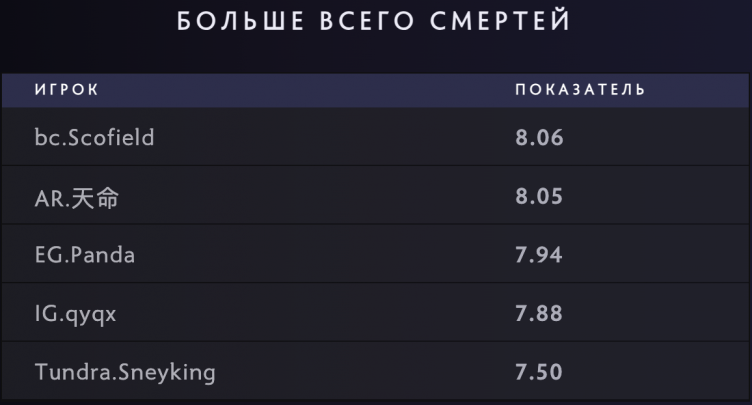
Task: Select the player name AR.天命
Action: (77, 197)
